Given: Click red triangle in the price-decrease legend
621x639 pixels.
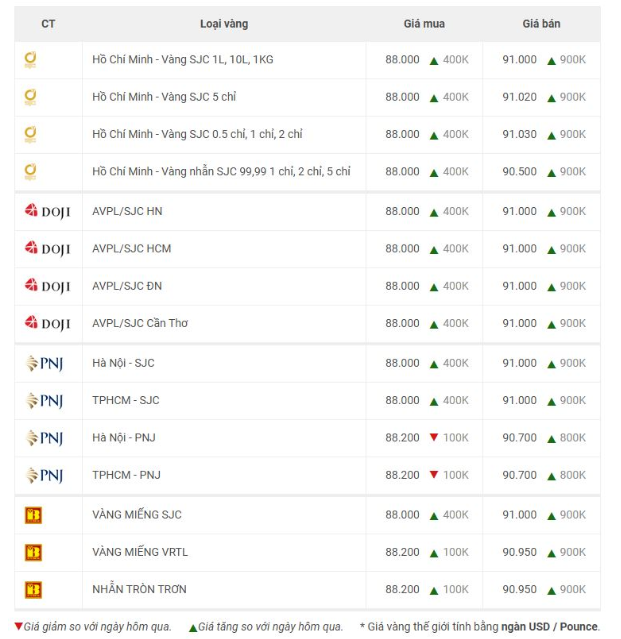Looking at the screenshot, I should point(18,626).
